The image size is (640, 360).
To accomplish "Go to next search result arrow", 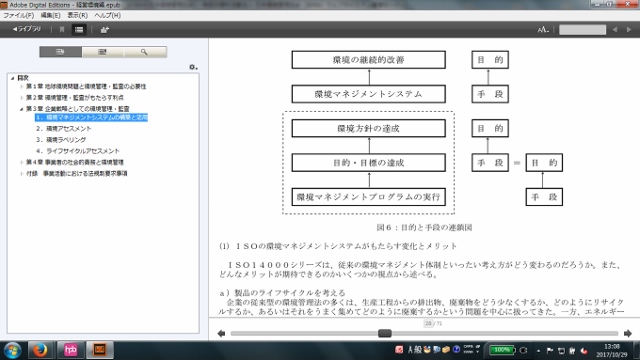I will (629, 29).
